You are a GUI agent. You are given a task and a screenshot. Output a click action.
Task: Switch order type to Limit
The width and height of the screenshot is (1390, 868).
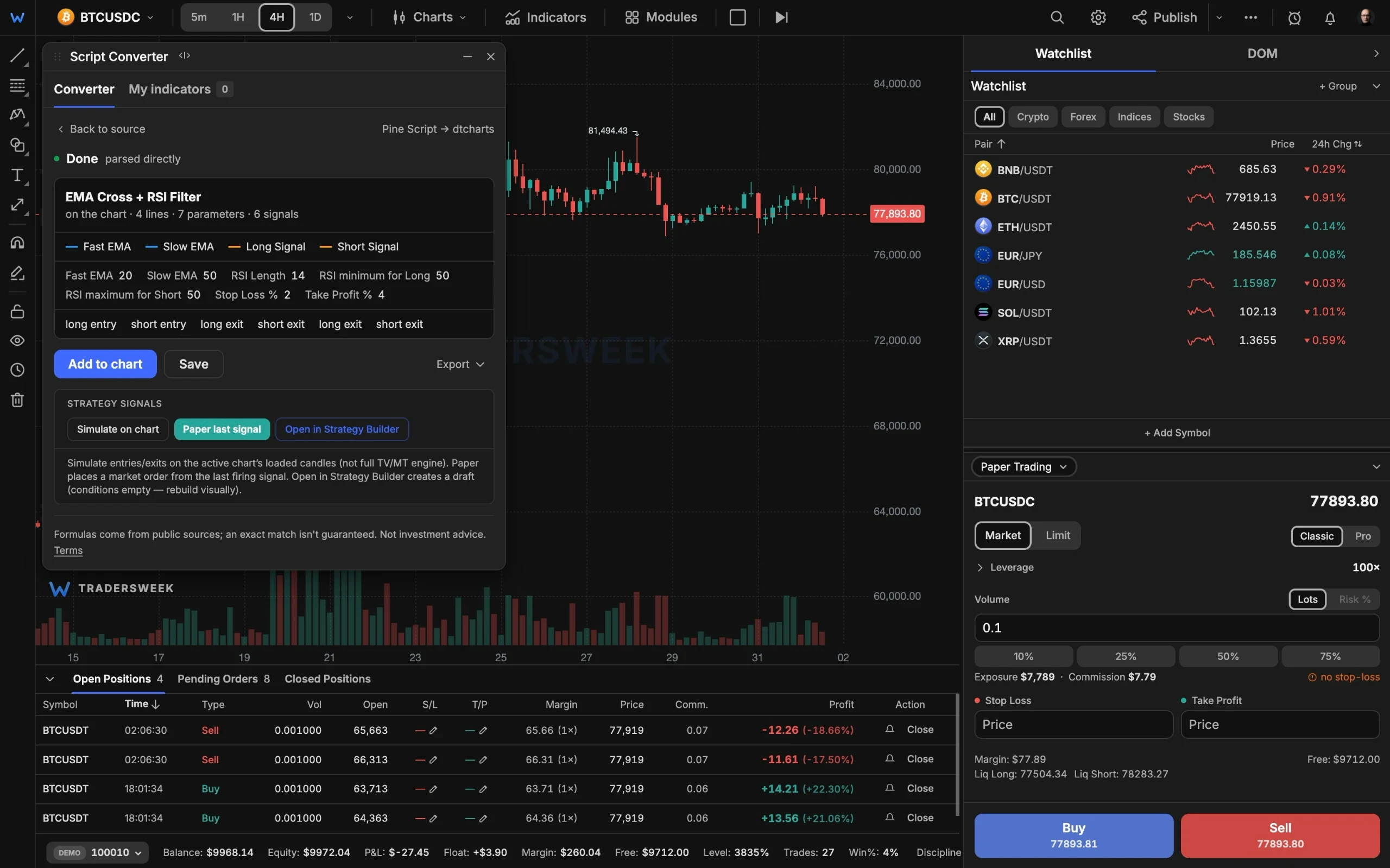(1058, 535)
